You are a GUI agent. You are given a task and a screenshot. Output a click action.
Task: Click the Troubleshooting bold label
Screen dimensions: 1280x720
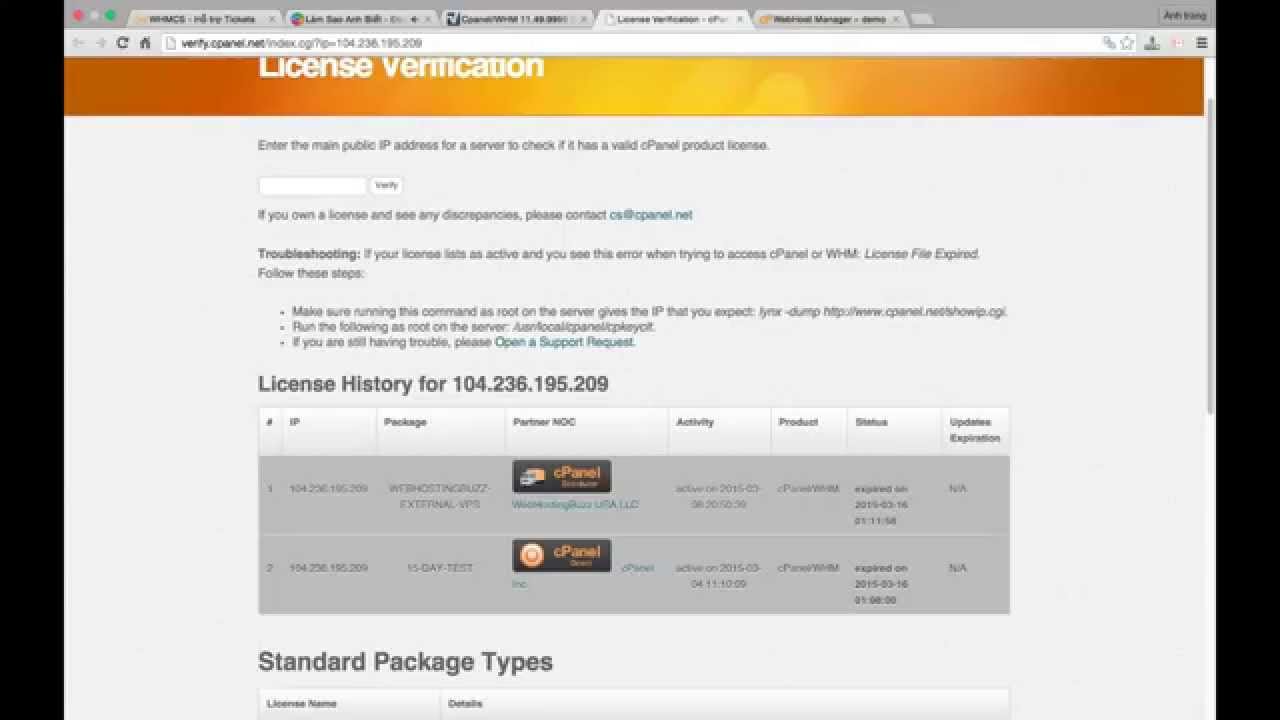(x=309, y=254)
